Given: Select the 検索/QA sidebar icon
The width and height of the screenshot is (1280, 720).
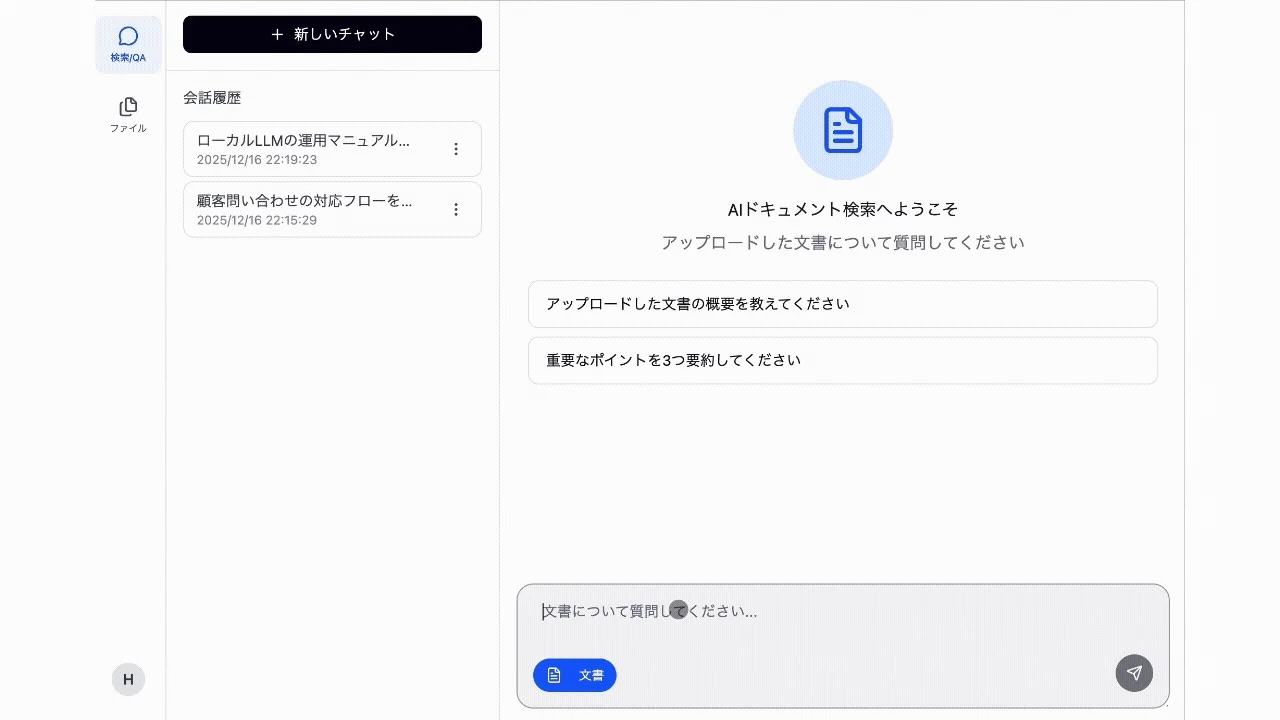Looking at the screenshot, I should (127, 44).
